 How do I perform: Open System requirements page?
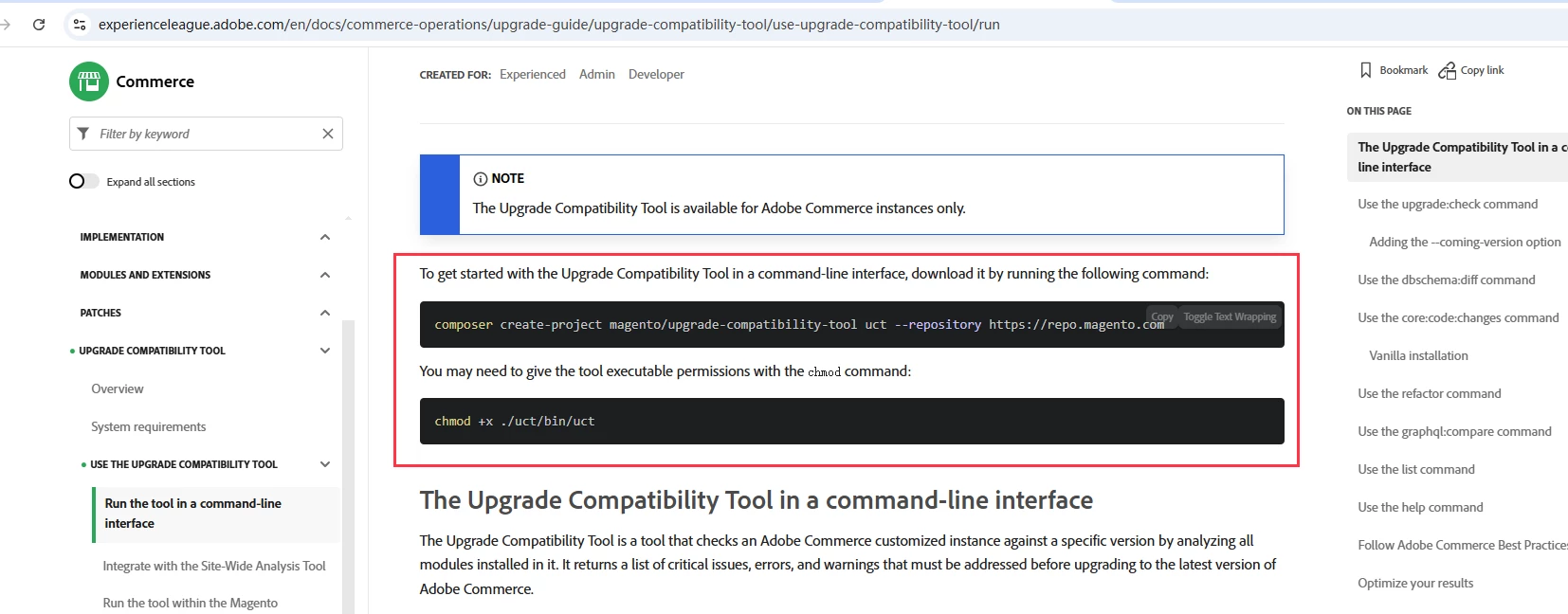point(149,426)
